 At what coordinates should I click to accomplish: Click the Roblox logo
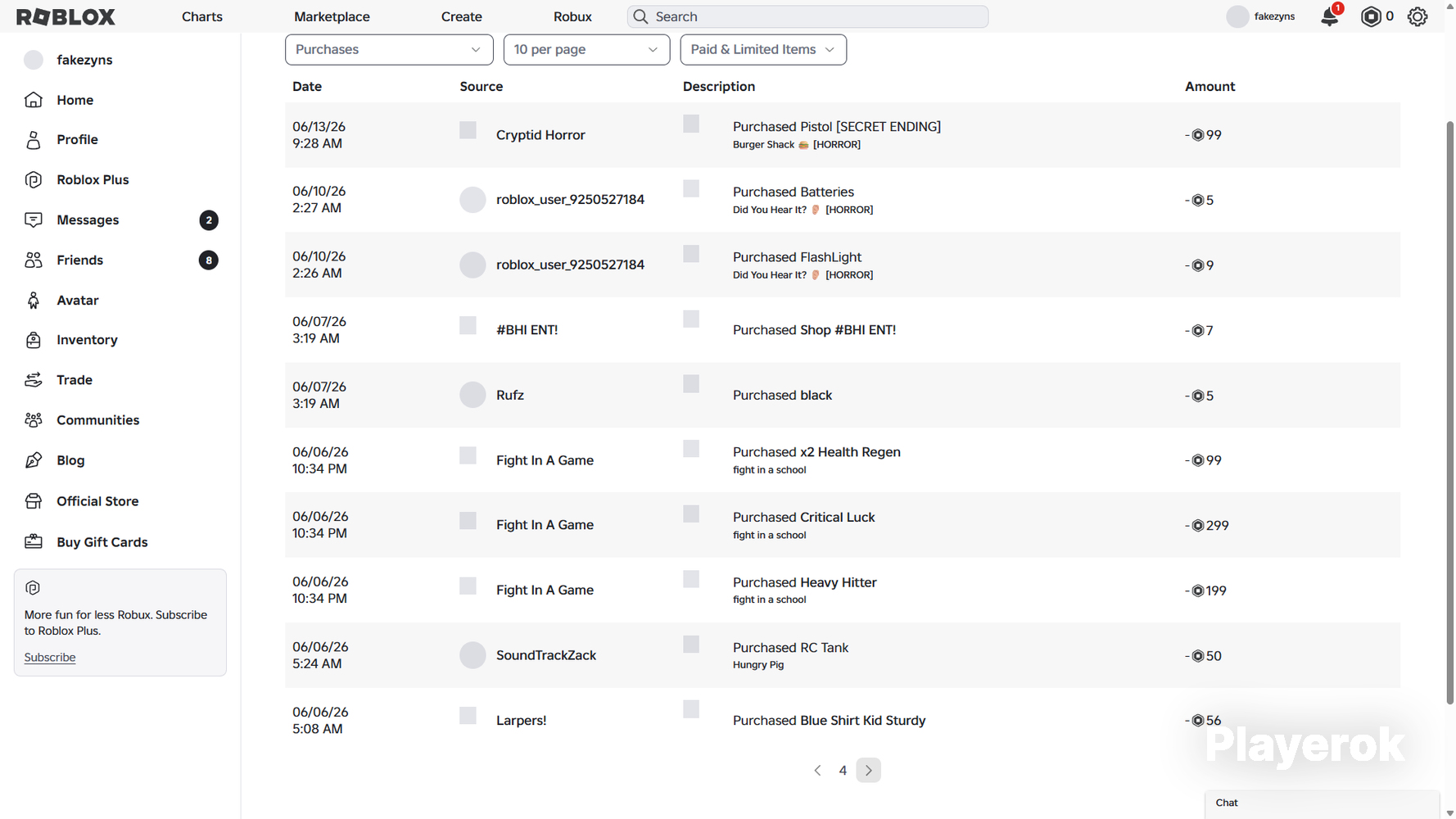66,16
